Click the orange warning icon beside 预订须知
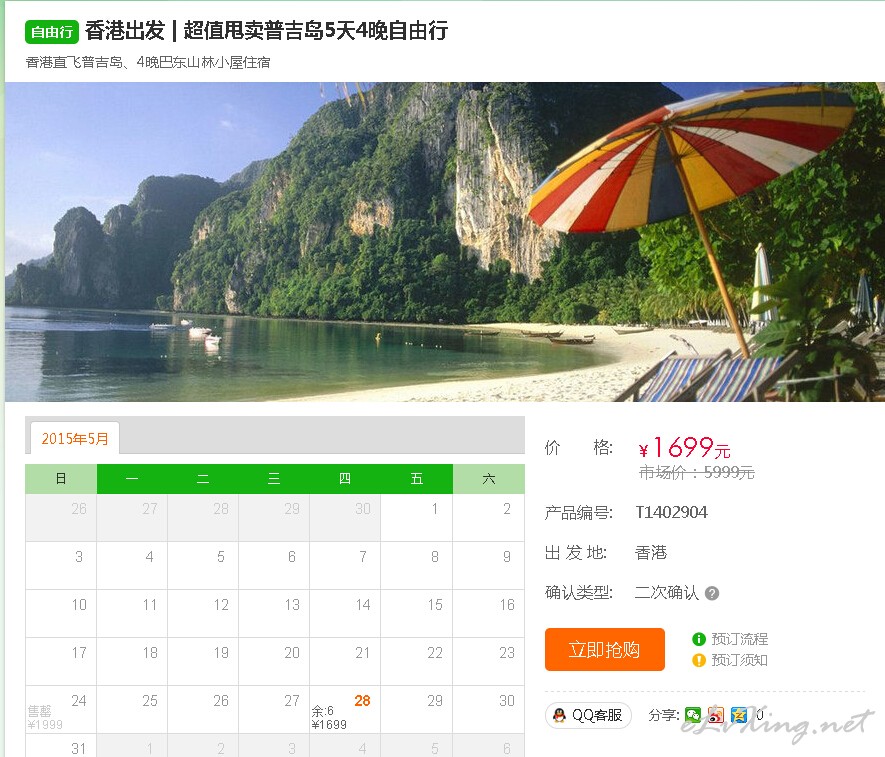Screen dimensions: 885x757 699,660
